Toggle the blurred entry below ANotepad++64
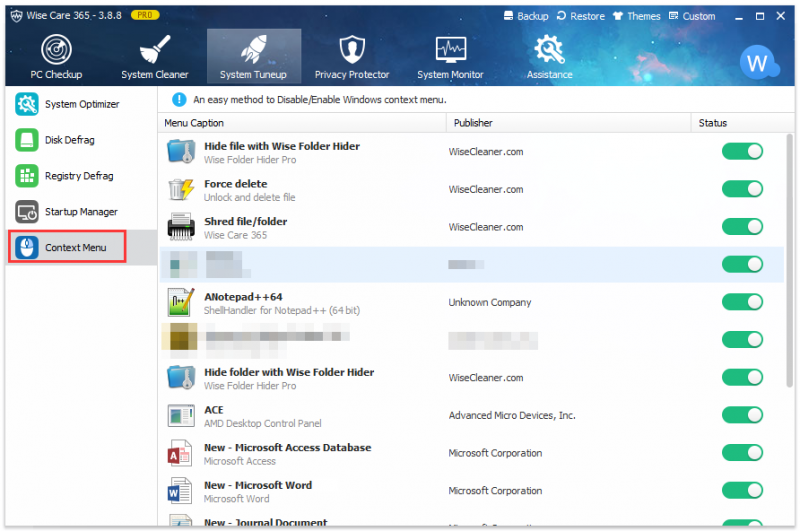 [742, 340]
